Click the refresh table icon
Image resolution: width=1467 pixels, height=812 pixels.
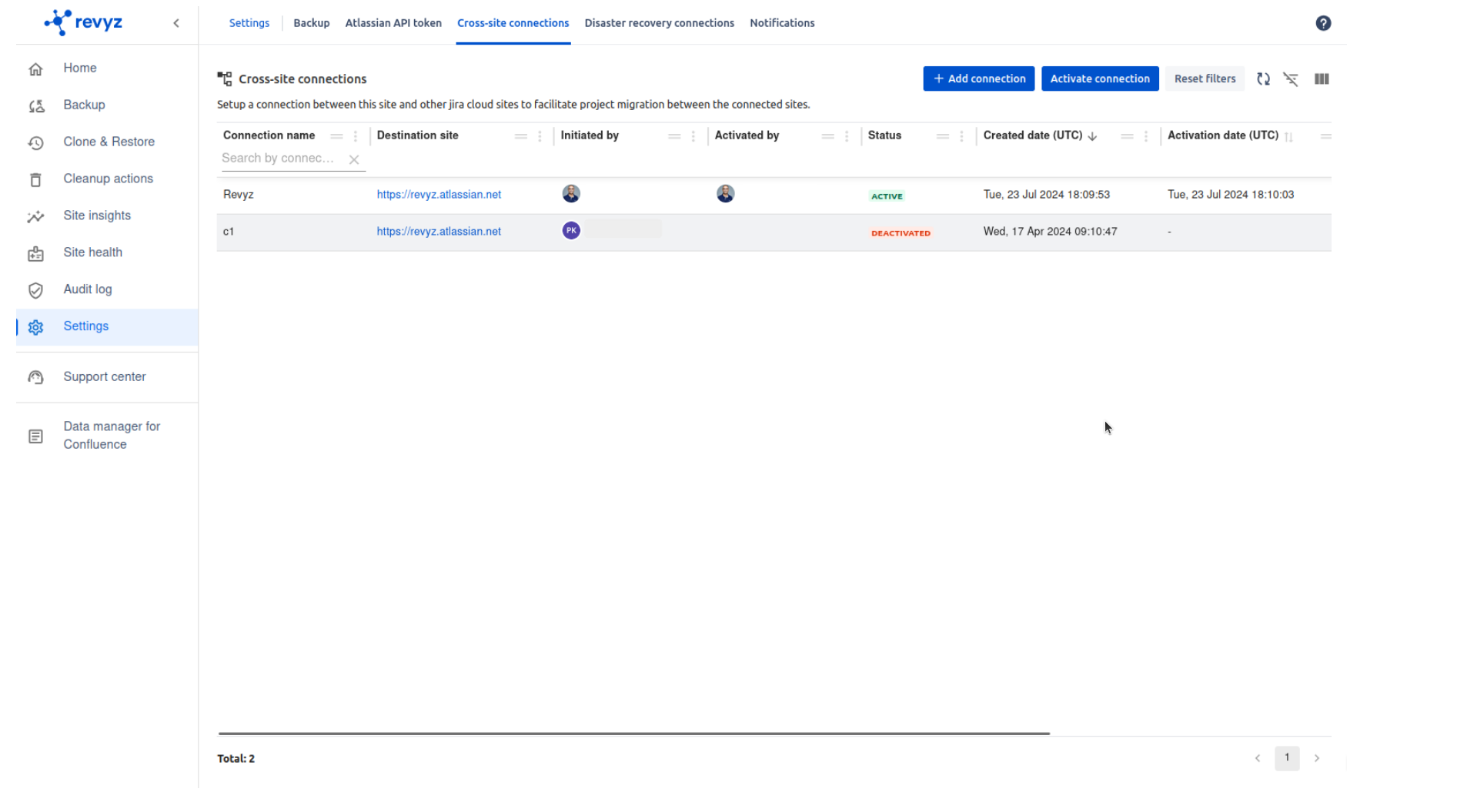[x=1263, y=79]
